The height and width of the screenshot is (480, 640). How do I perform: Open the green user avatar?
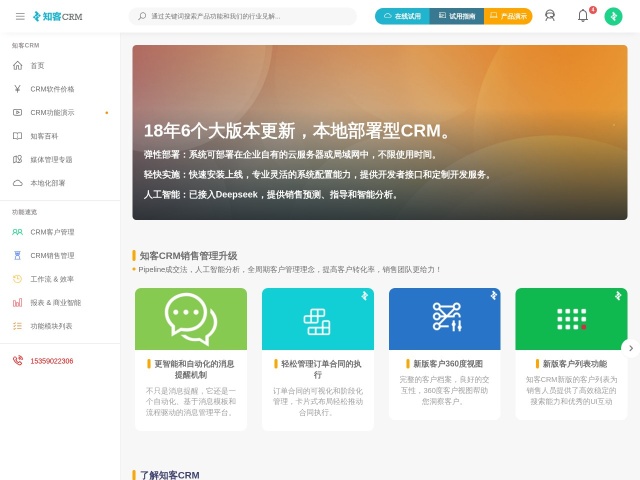613,16
